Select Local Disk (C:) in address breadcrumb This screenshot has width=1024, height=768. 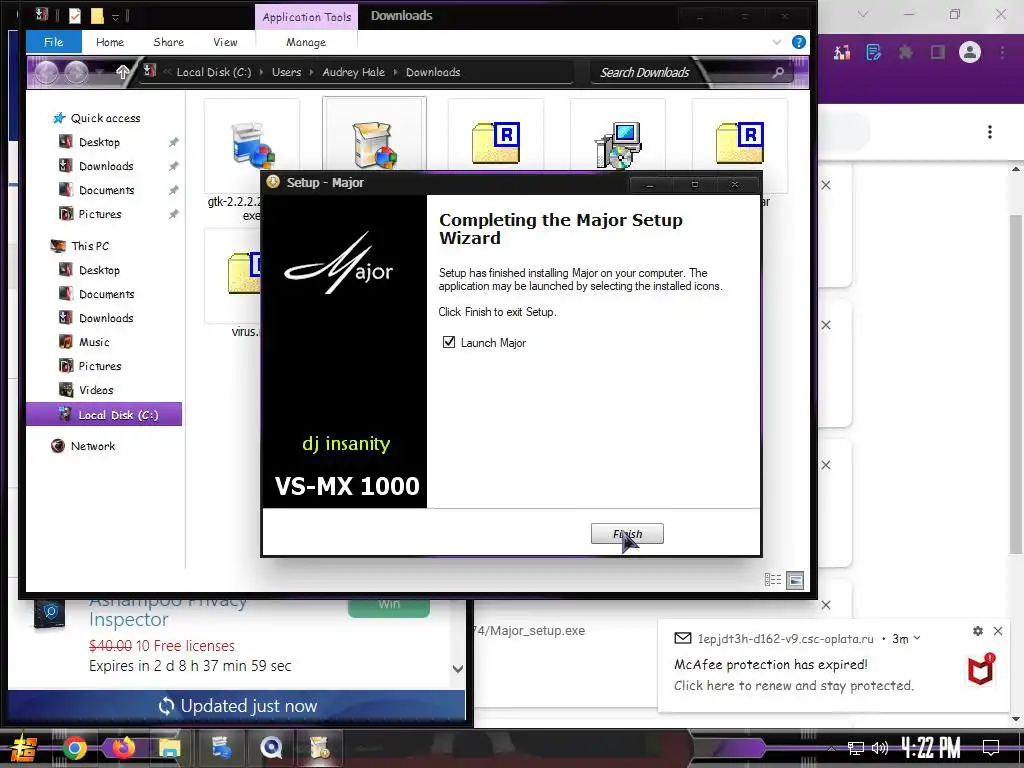click(214, 72)
